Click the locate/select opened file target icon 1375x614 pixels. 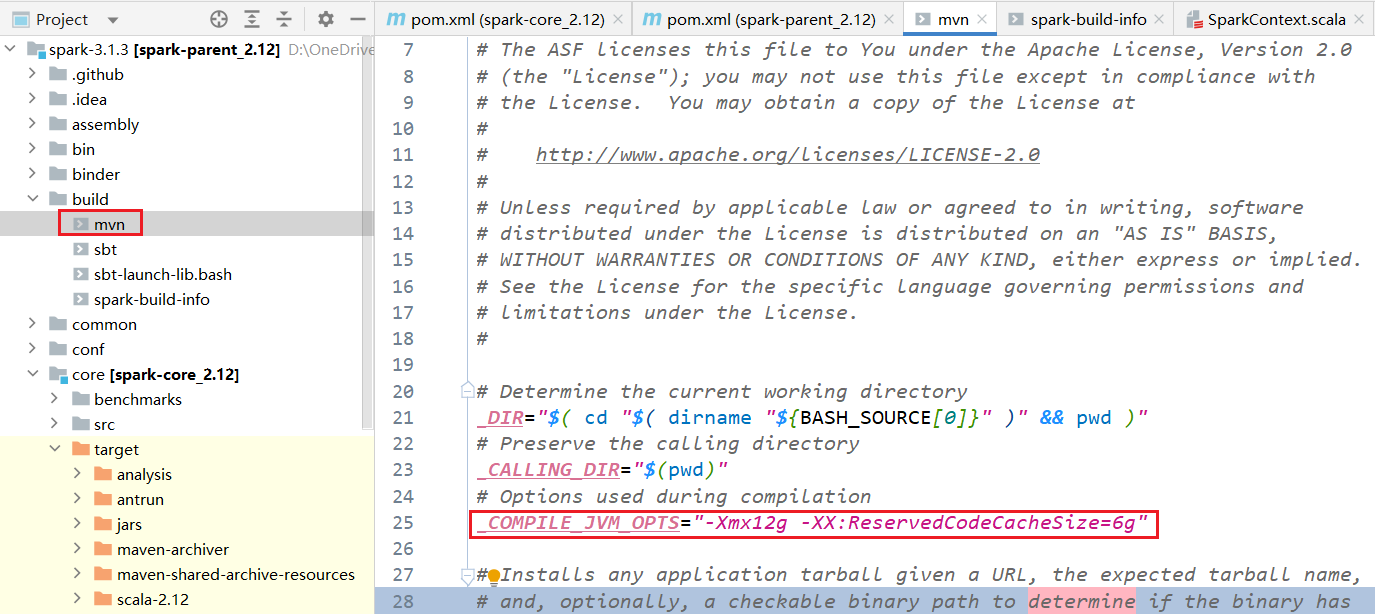219,19
